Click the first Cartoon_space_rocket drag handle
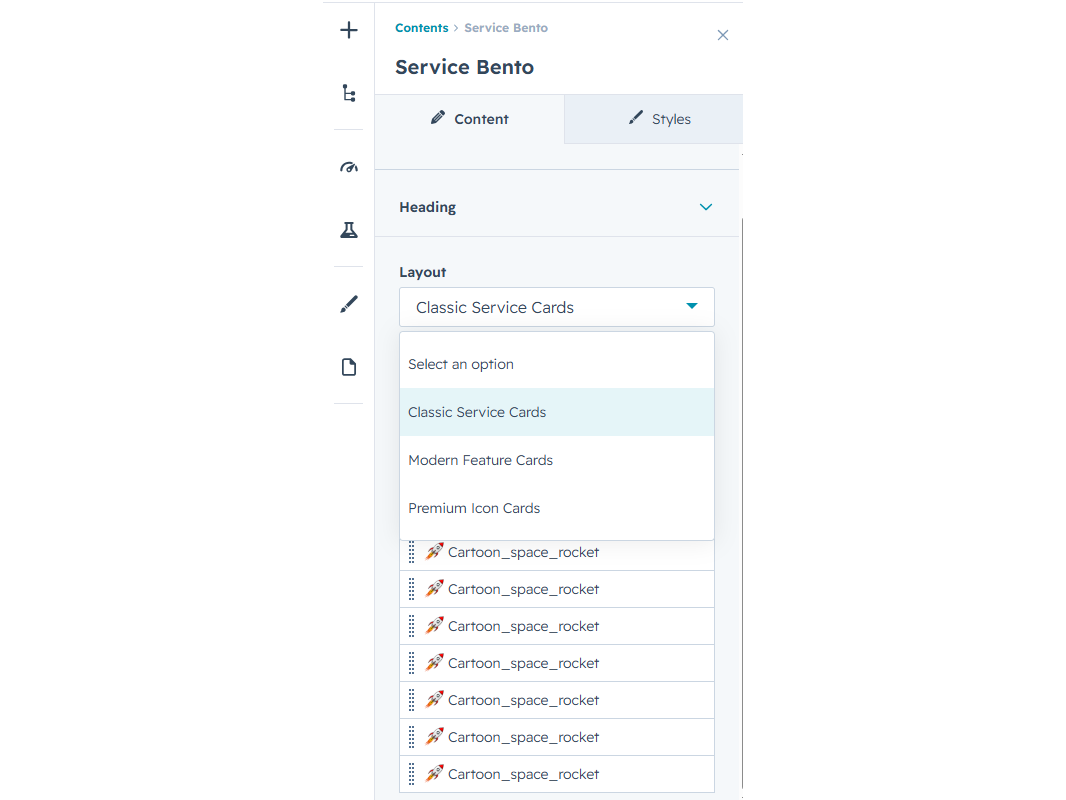 (411, 552)
